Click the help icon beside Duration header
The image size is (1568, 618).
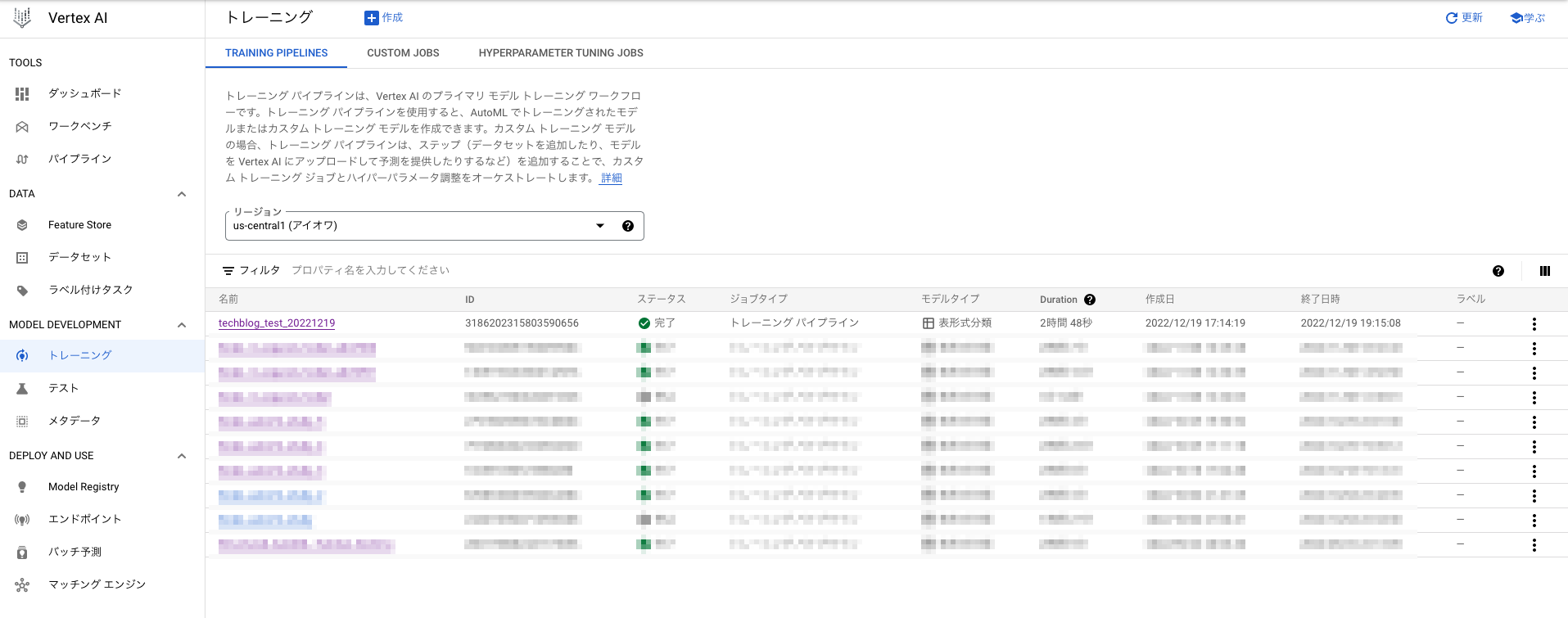[x=1090, y=300]
